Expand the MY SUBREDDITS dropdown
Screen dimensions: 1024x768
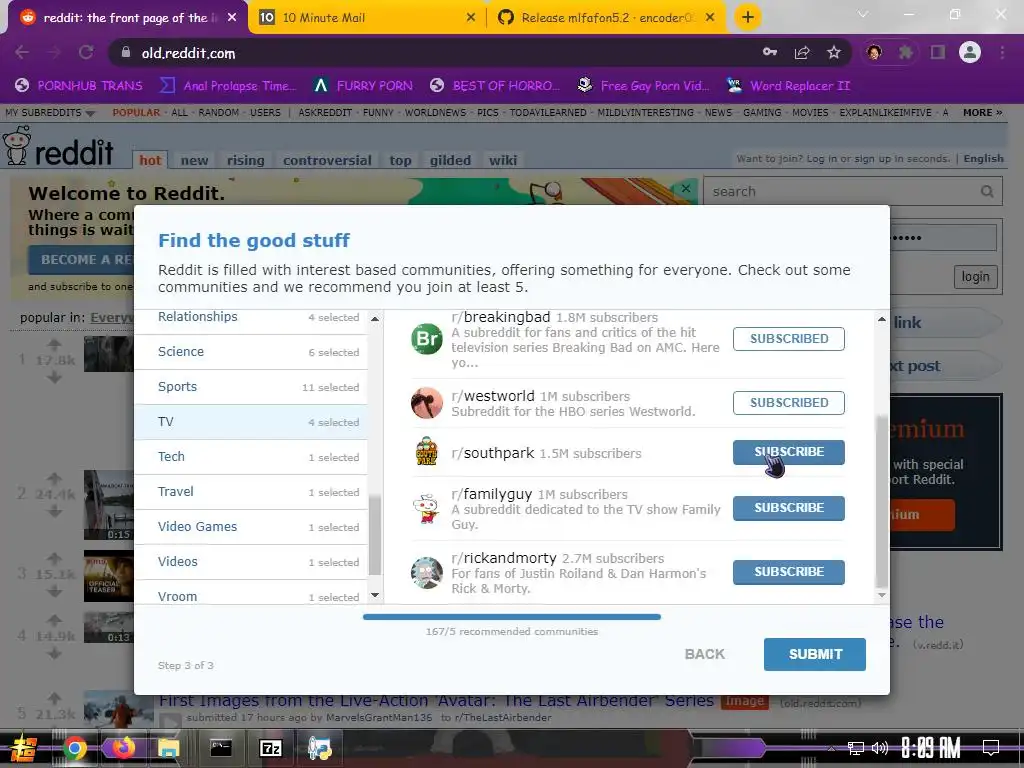click(50, 112)
